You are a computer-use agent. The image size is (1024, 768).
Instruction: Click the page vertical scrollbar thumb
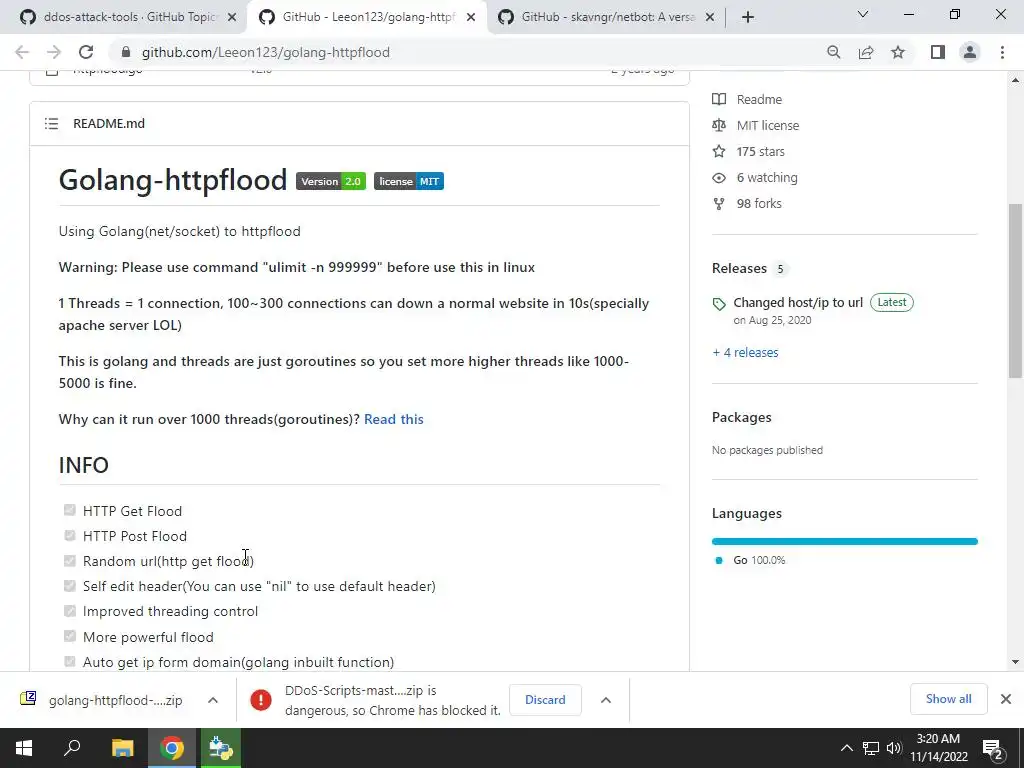click(1015, 291)
